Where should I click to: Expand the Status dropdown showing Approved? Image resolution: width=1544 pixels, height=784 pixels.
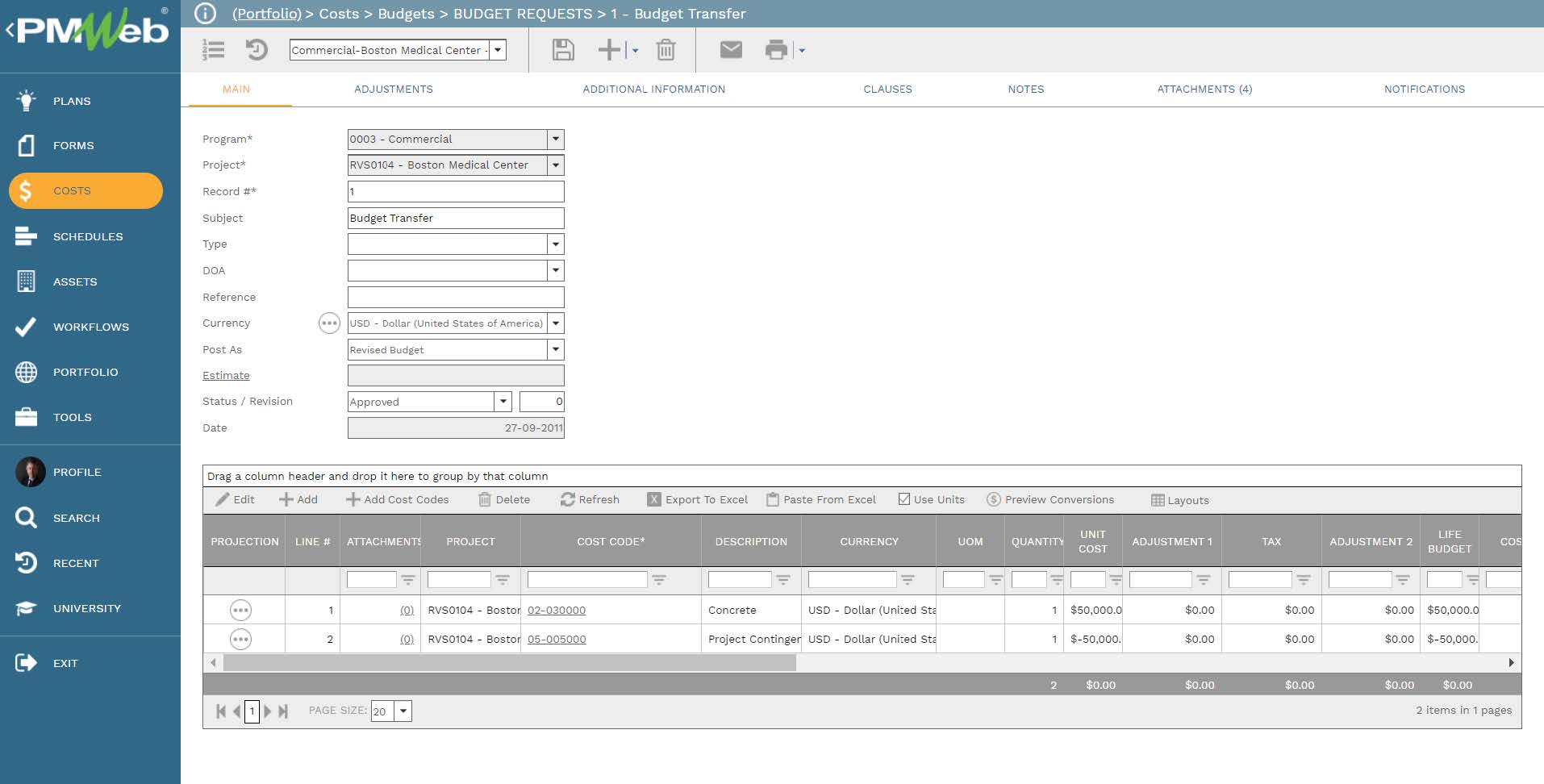click(503, 402)
